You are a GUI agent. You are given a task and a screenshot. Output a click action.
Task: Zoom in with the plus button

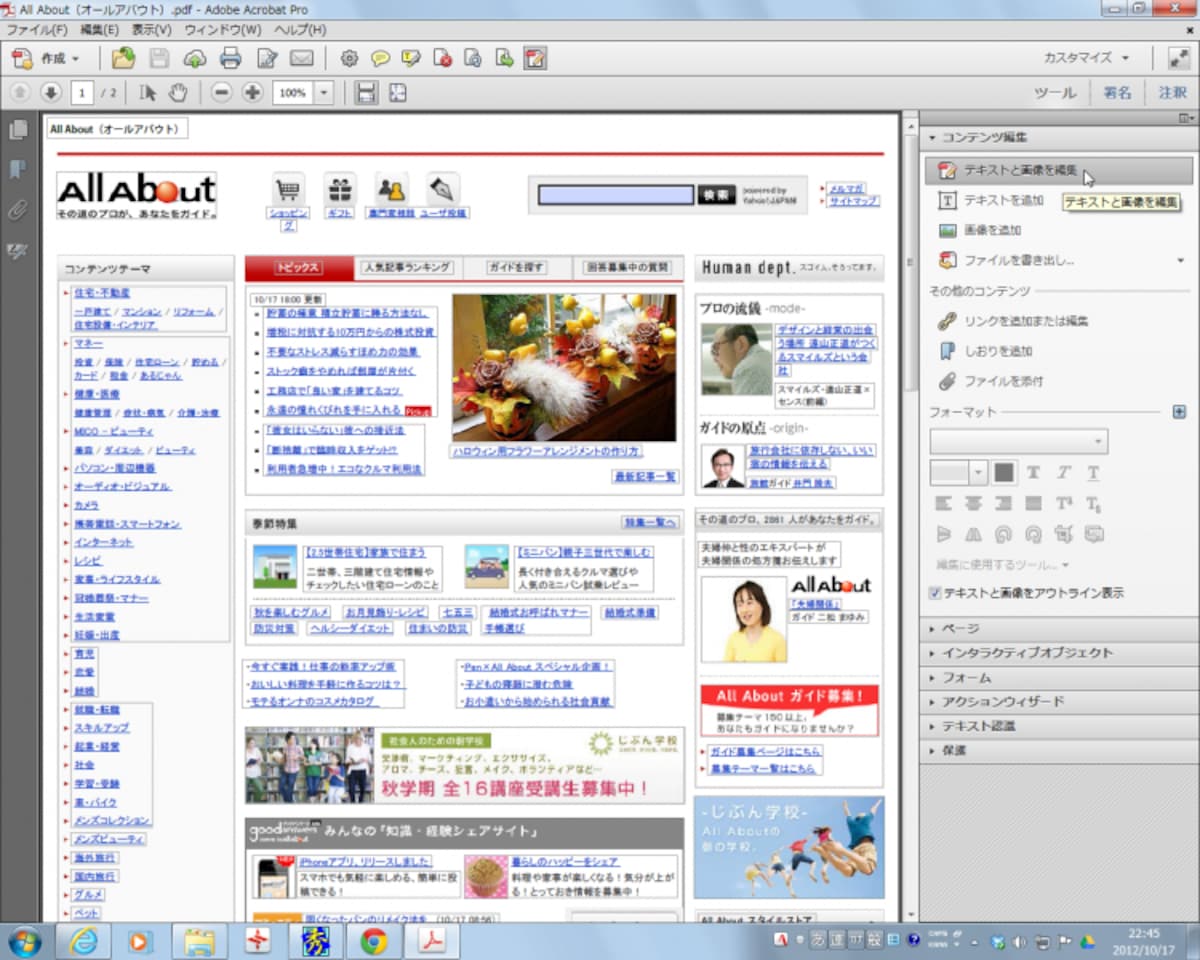click(252, 92)
